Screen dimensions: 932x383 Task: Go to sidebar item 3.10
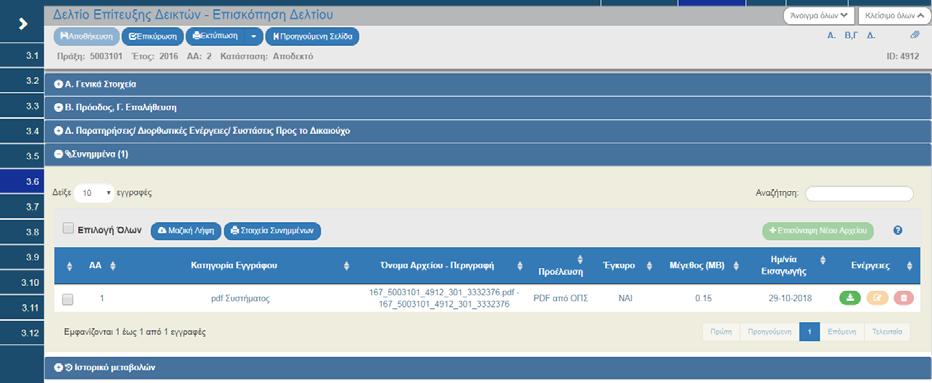(22, 282)
